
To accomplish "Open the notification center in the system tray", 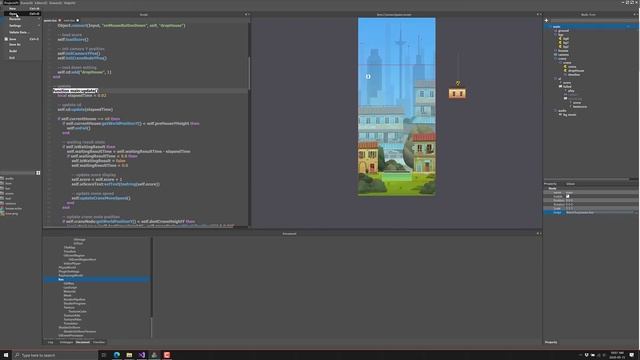I will tap(632, 355).
